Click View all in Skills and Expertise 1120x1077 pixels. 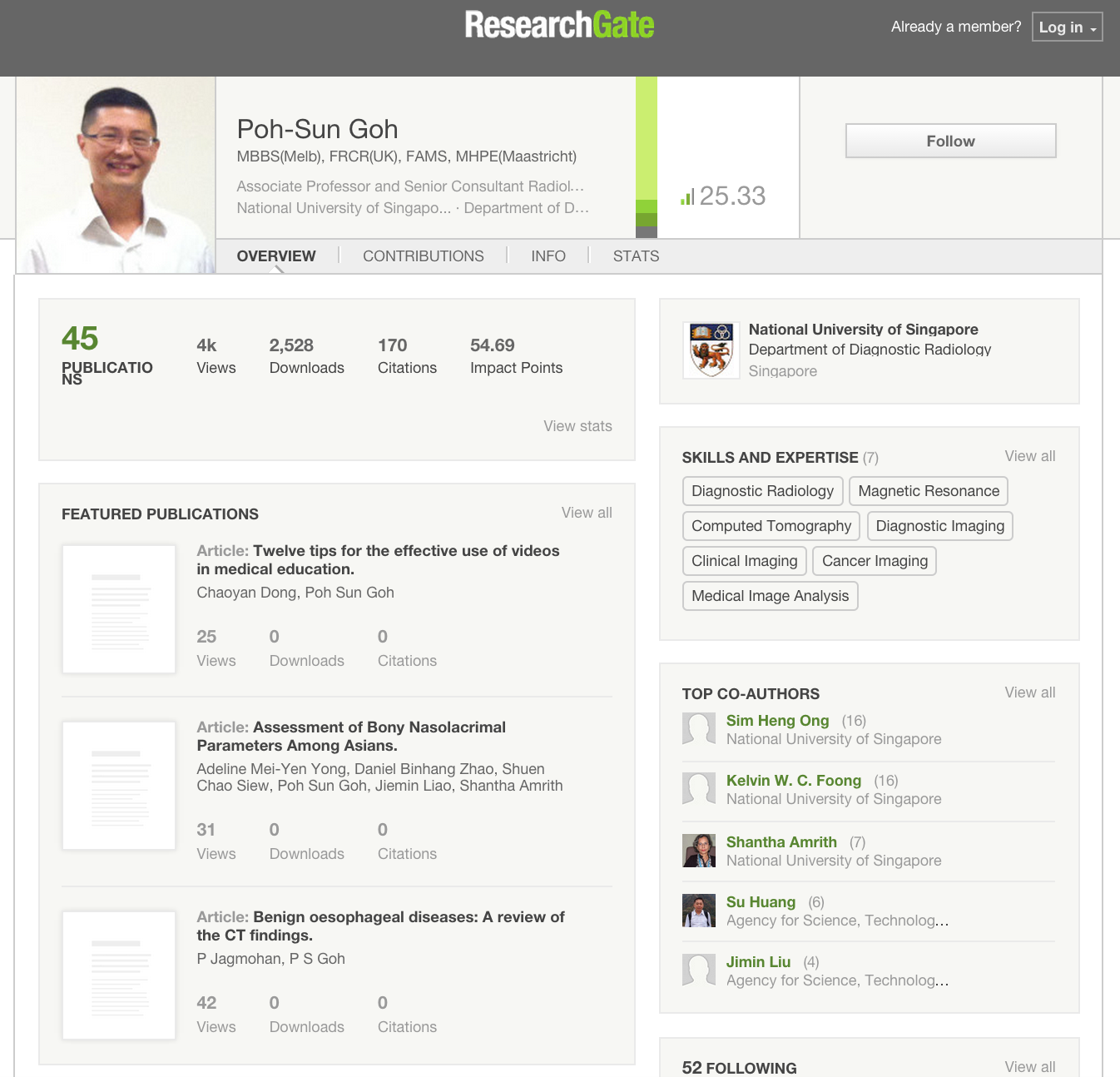pos(1030,456)
